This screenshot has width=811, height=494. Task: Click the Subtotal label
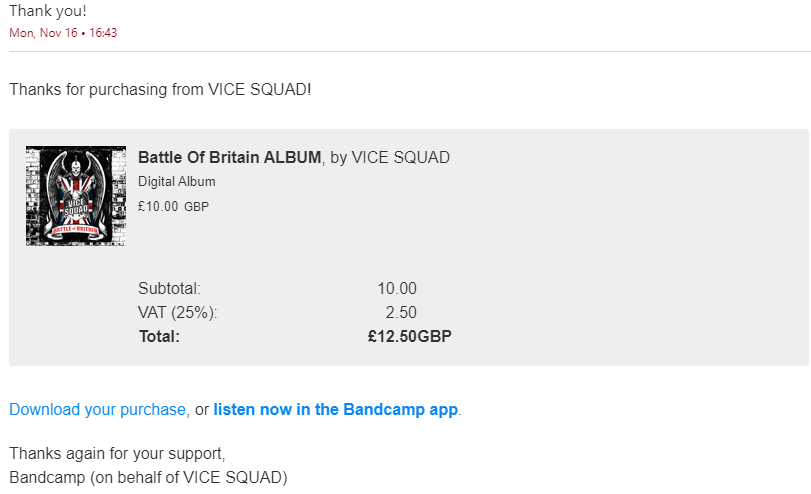pos(169,288)
